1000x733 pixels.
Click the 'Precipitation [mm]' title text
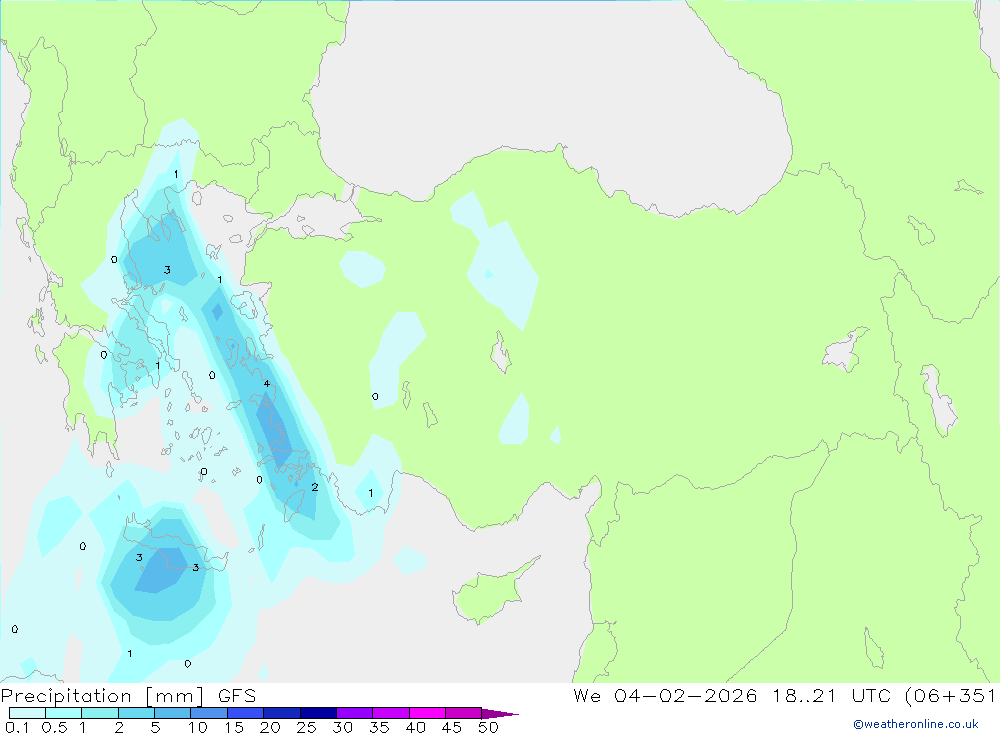[x=102, y=696]
